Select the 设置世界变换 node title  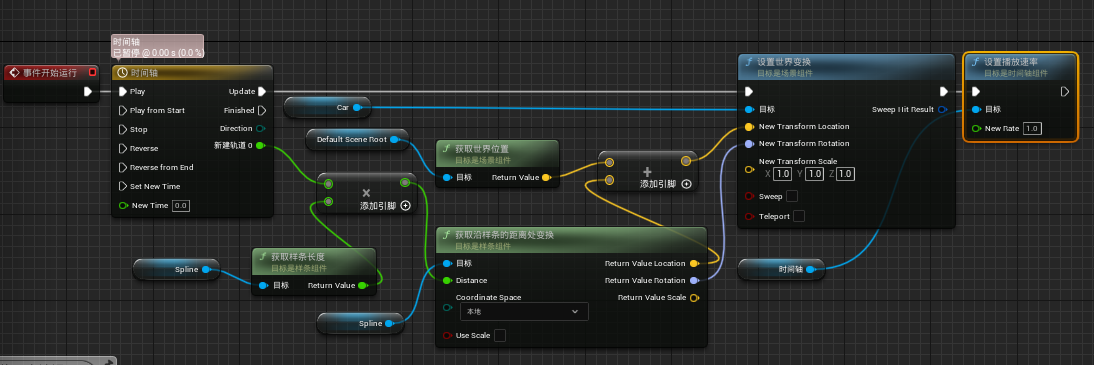[784, 62]
